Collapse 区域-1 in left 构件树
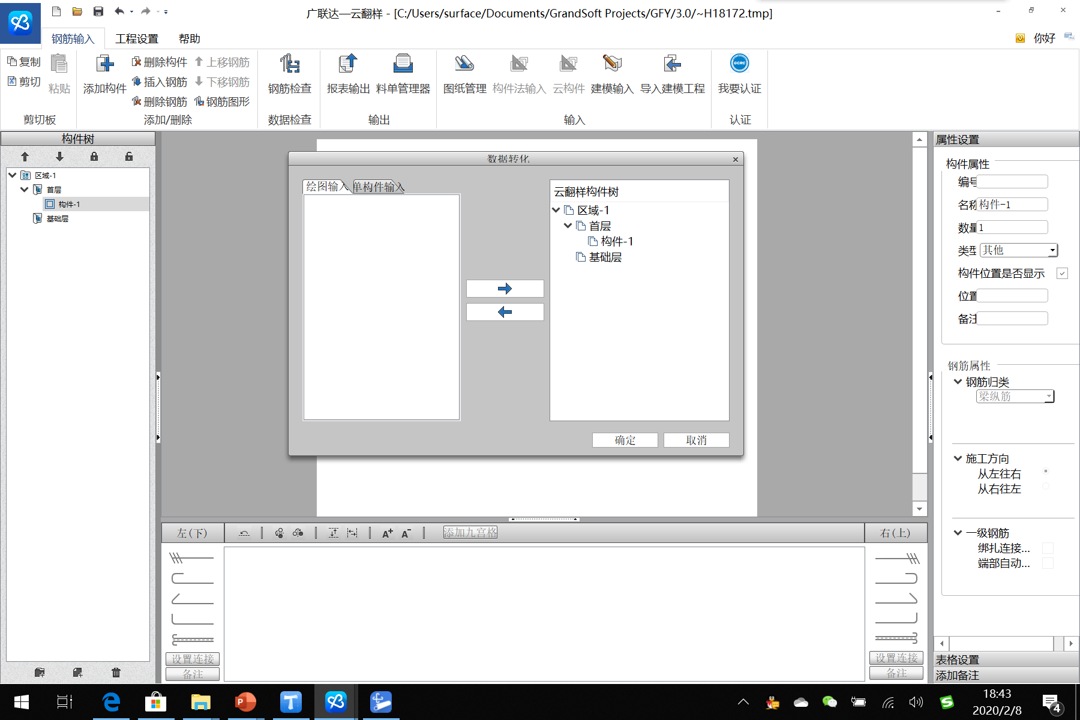 click(x=12, y=175)
